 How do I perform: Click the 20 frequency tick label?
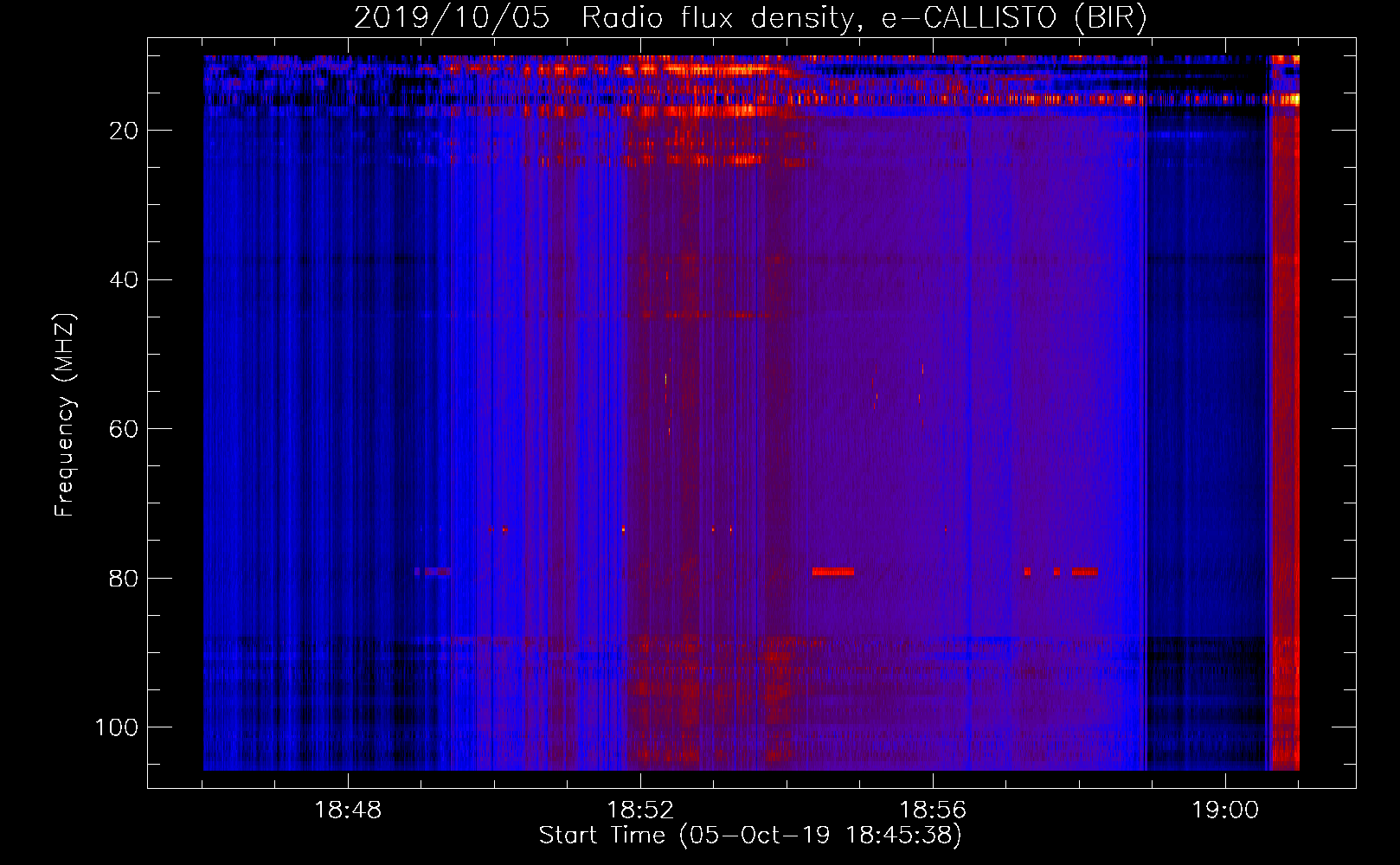[x=125, y=131]
